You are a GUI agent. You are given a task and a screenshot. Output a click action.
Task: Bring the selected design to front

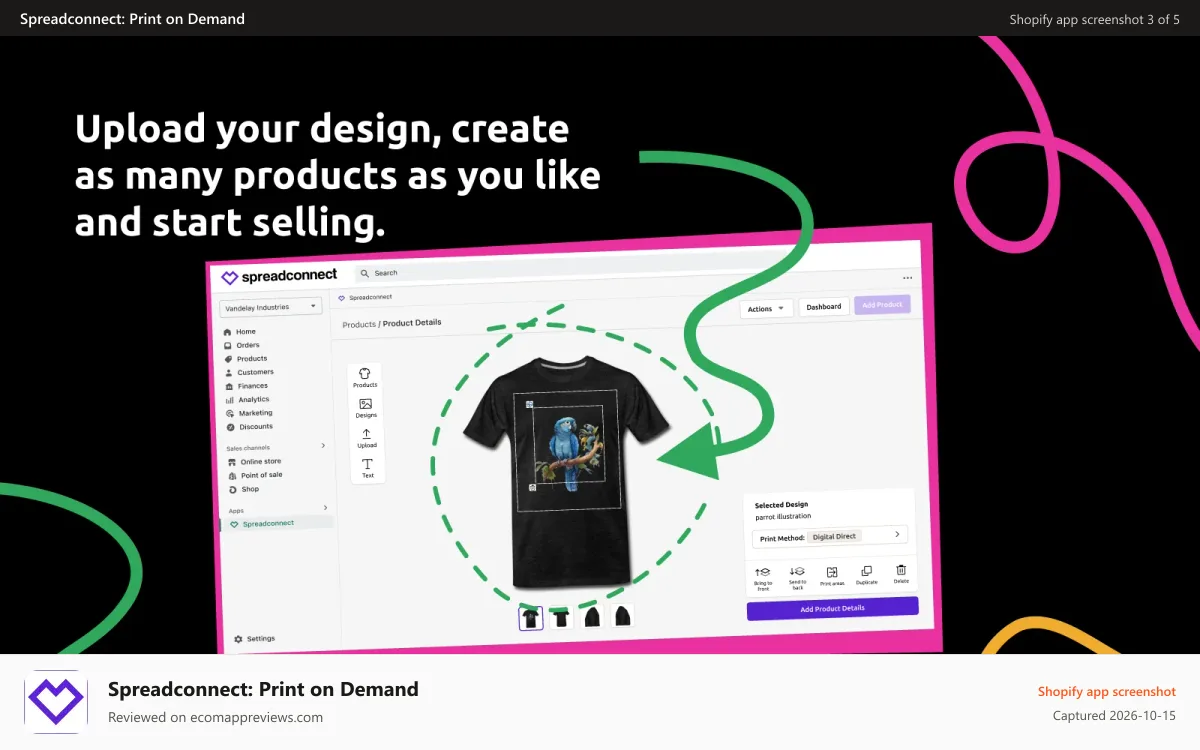(x=763, y=577)
